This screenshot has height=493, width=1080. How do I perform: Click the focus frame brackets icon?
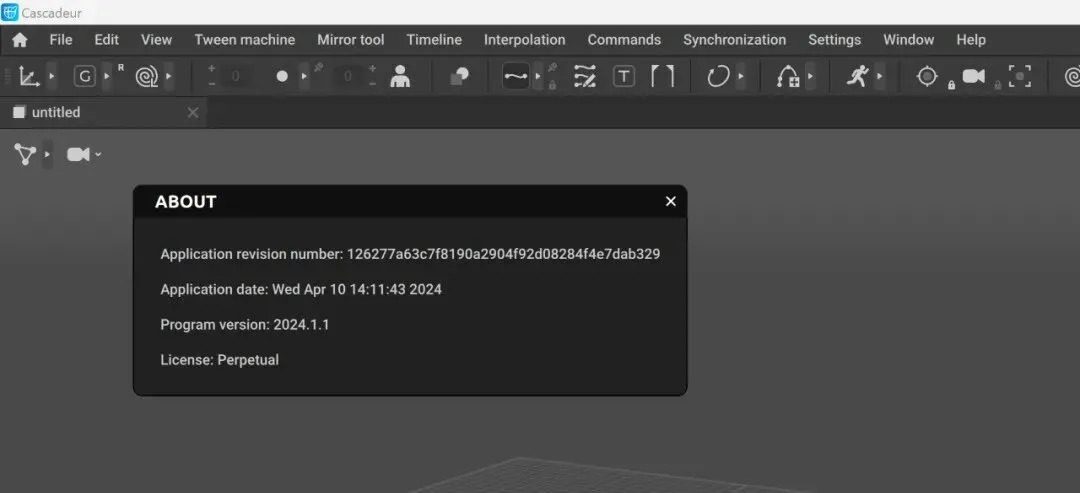tap(1020, 76)
